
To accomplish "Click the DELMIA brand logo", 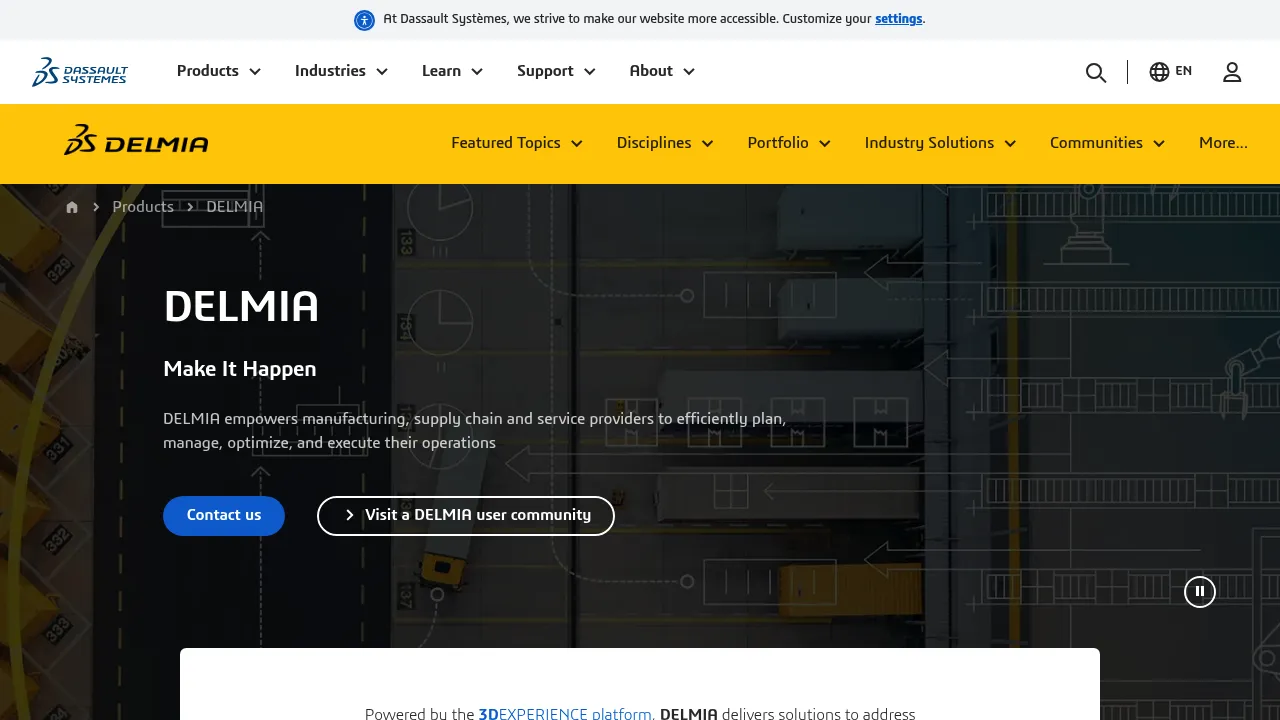I will [x=136, y=141].
